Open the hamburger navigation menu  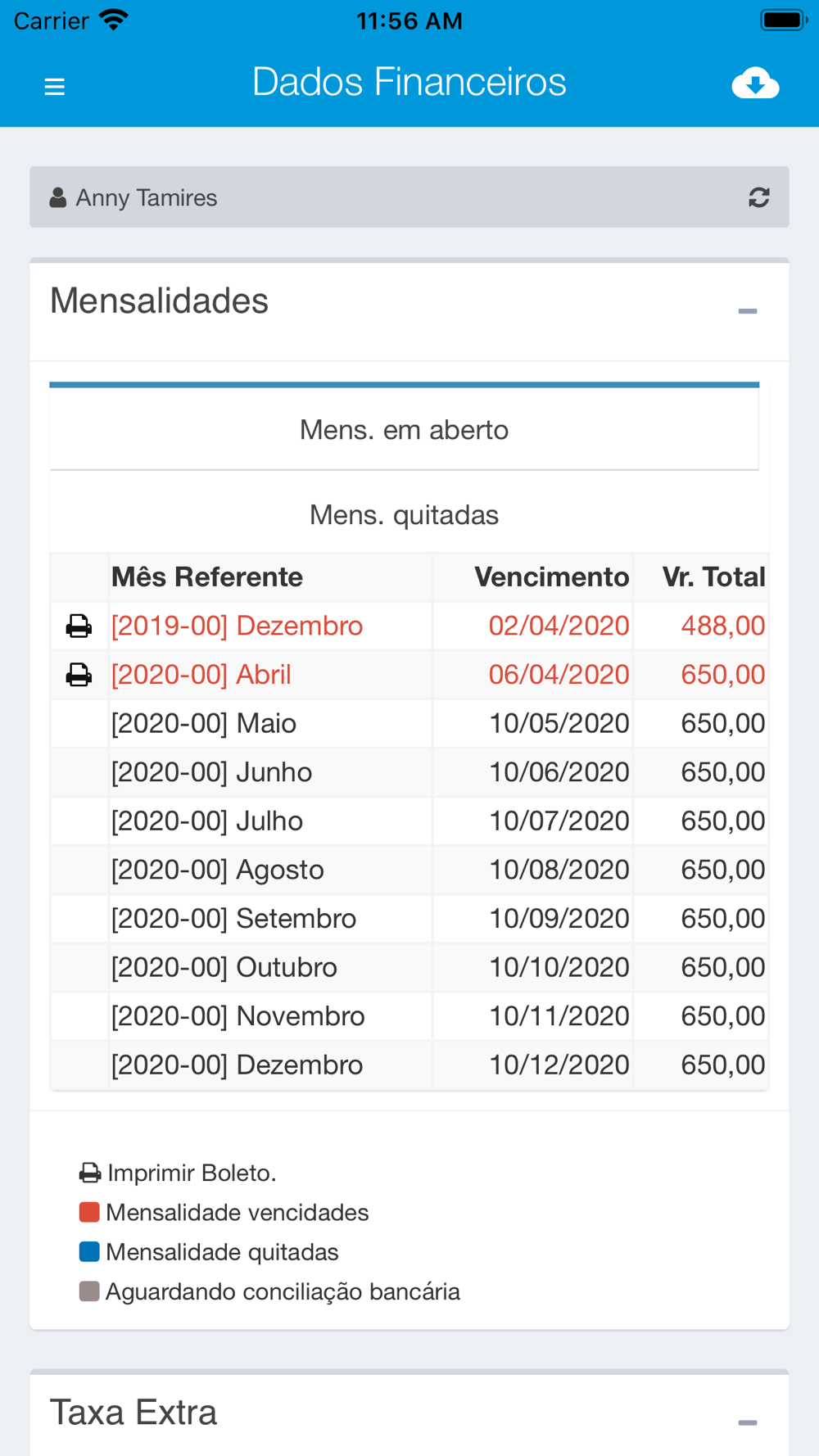click(54, 86)
